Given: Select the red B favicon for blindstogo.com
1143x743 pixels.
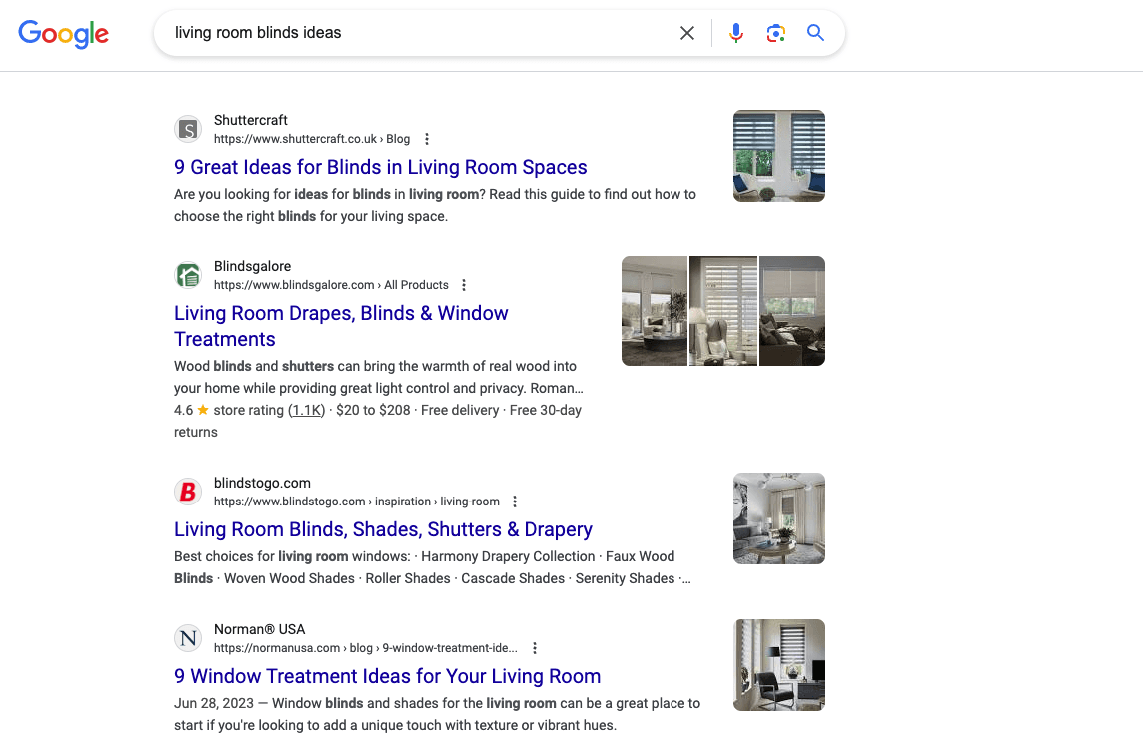Looking at the screenshot, I should pyautogui.click(x=188, y=491).
